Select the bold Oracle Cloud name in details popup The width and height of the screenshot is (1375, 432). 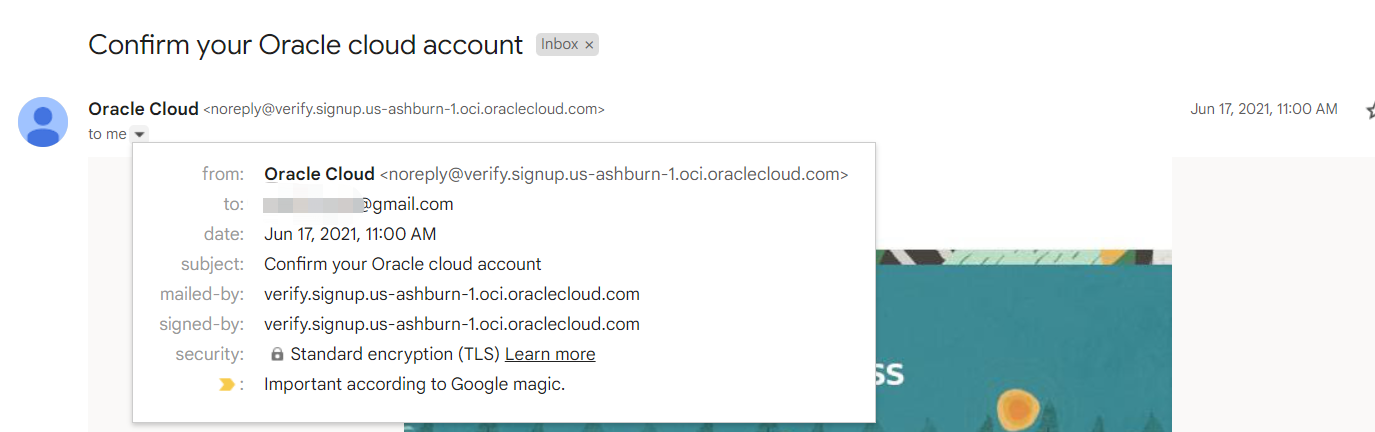coord(319,174)
